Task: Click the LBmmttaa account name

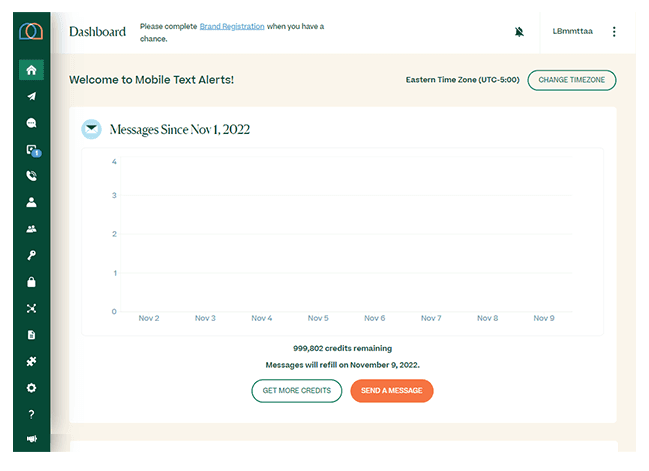Action: 572,32
